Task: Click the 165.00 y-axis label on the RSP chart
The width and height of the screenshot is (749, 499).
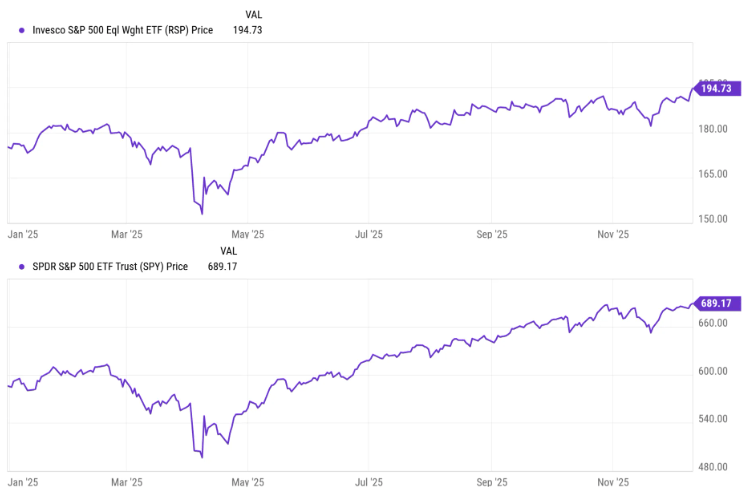Action: click(714, 174)
